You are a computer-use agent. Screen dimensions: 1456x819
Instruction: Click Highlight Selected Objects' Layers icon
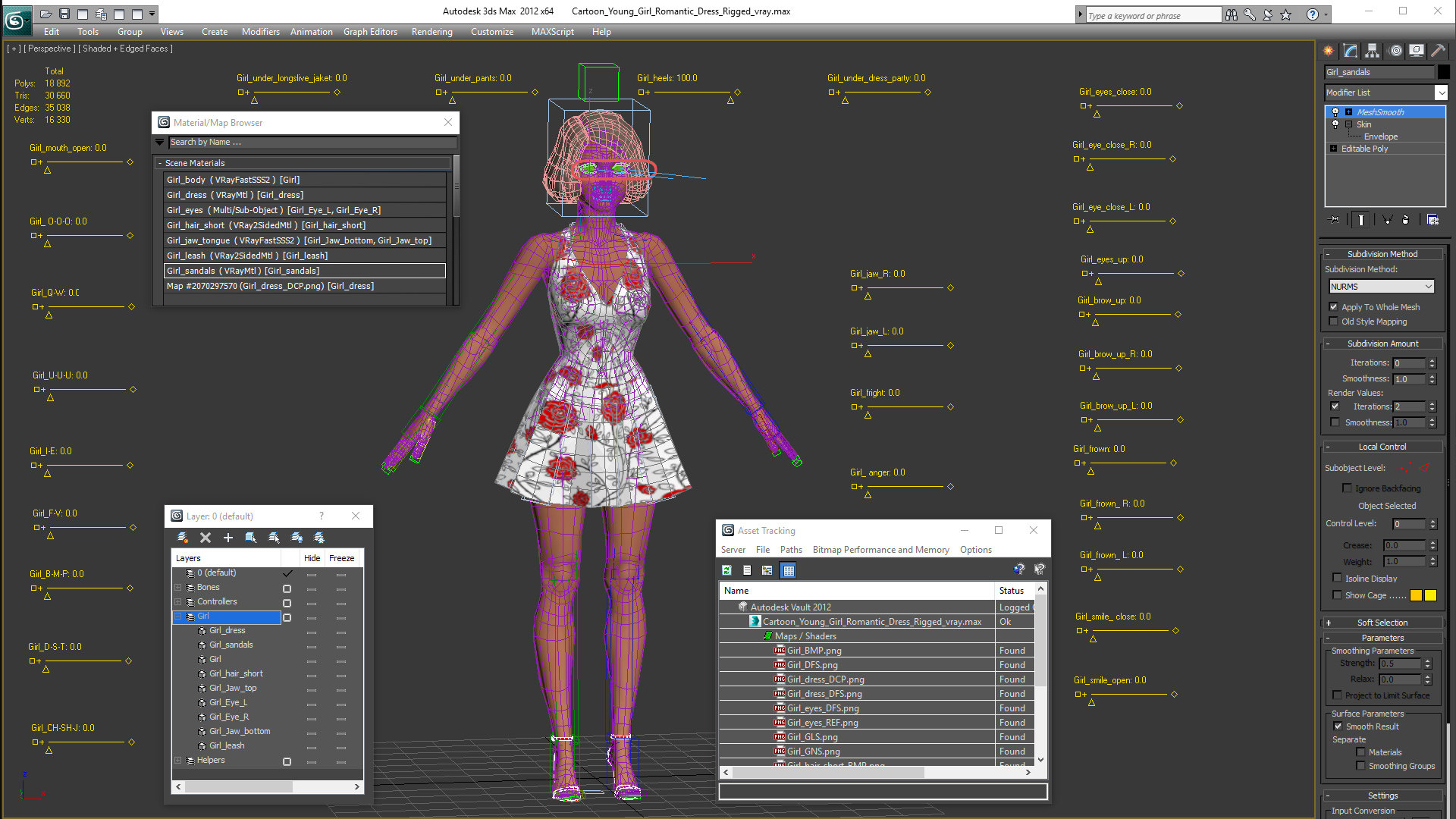coord(274,538)
